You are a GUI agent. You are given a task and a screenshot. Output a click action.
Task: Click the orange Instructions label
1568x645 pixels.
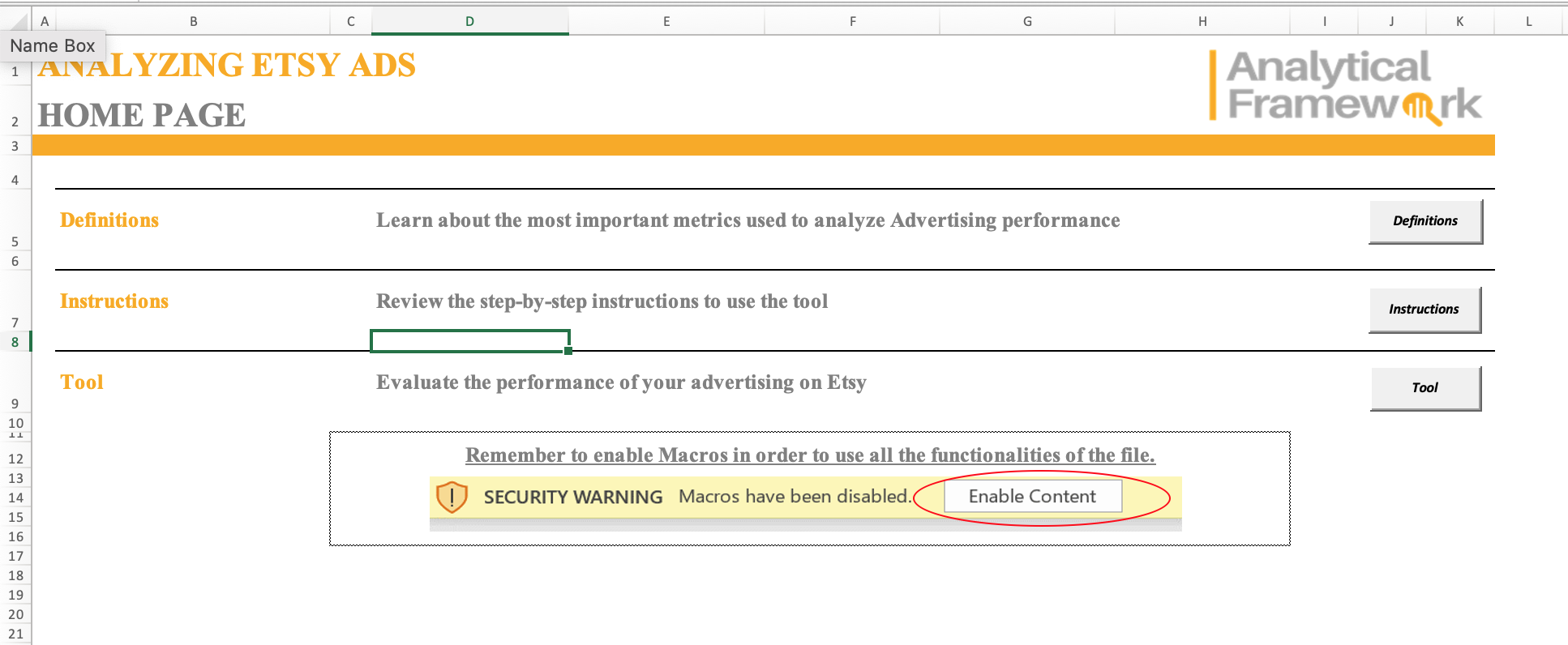pos(114,301)
